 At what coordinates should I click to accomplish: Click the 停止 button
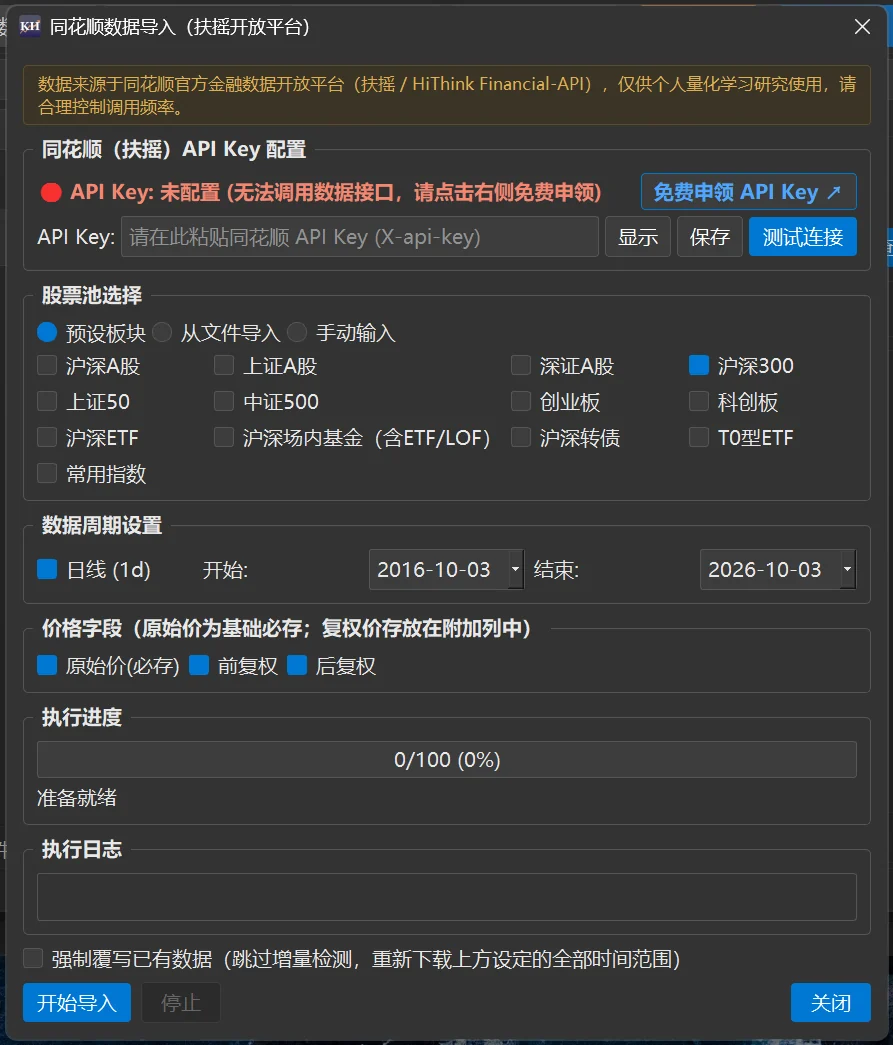[x=181, y=1002]
